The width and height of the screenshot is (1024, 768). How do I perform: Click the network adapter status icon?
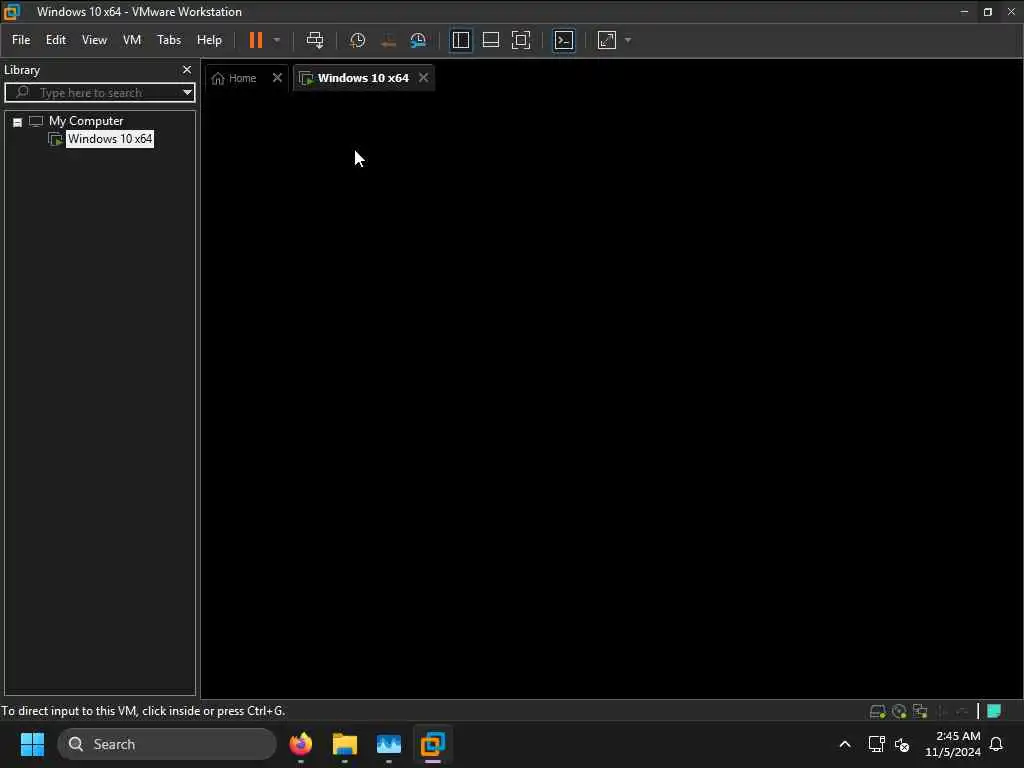(x=920, y=711)
